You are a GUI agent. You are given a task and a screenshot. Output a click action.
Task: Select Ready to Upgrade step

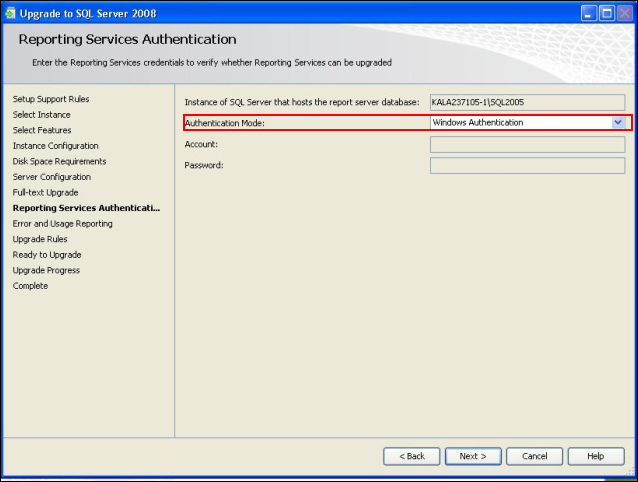(x=47, y=255)
